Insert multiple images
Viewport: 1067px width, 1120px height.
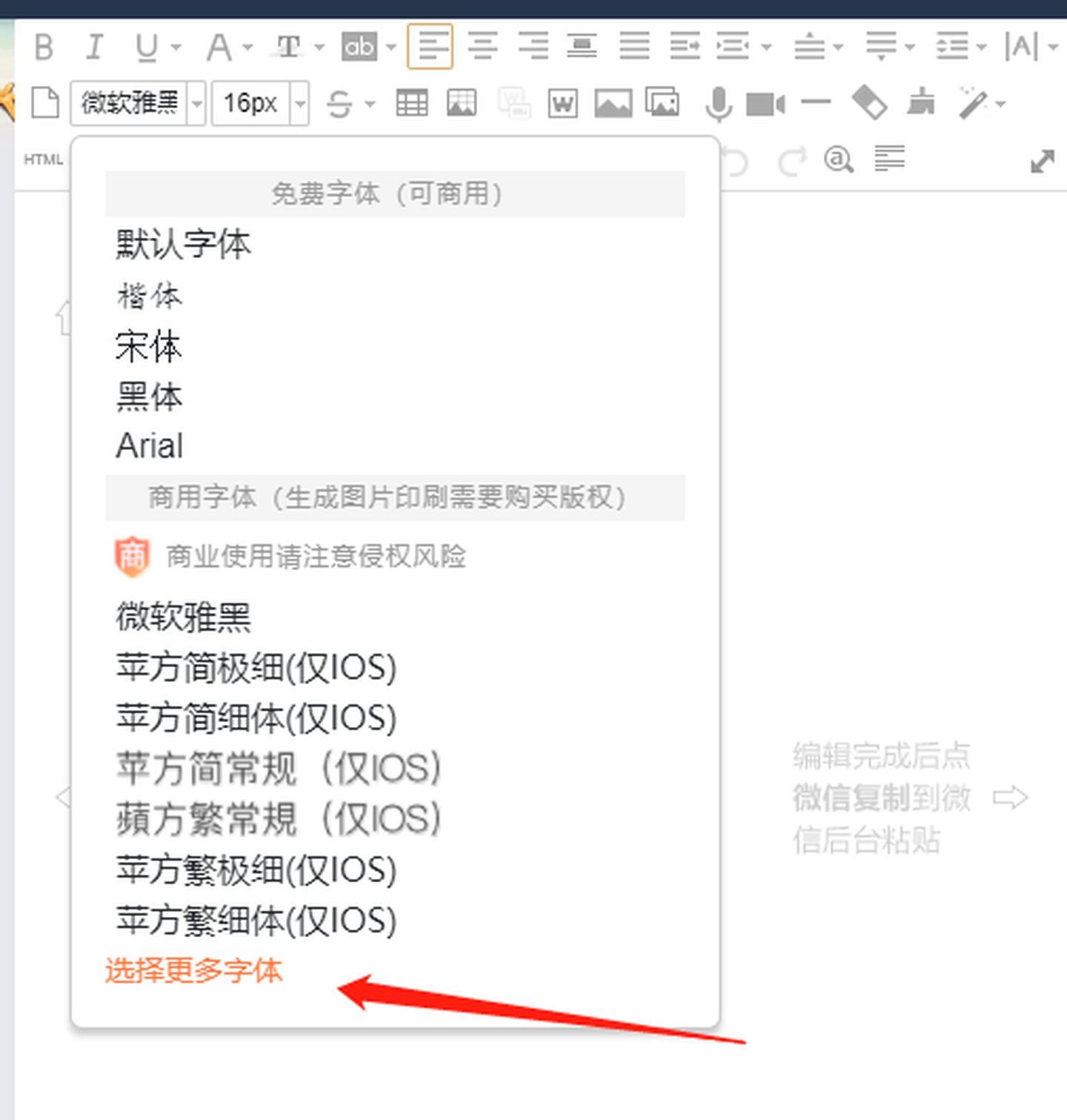point(662,102)
